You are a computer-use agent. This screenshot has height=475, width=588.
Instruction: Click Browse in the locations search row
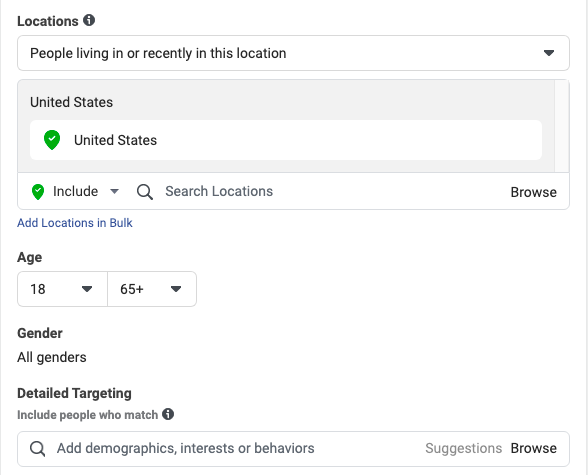tap(533, 192)
